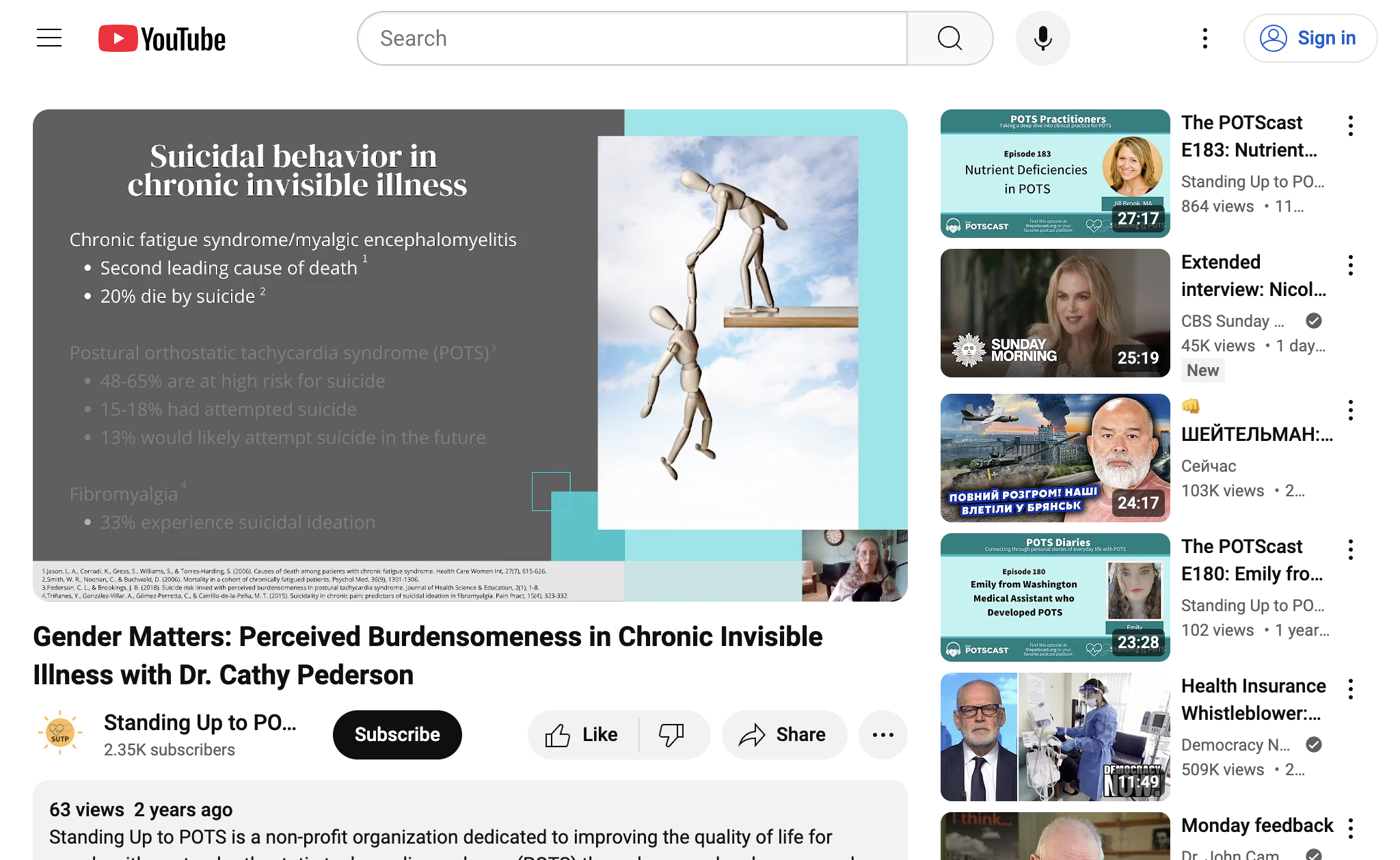Open options for The POTScast E180 video

(x=1351, y=550)
